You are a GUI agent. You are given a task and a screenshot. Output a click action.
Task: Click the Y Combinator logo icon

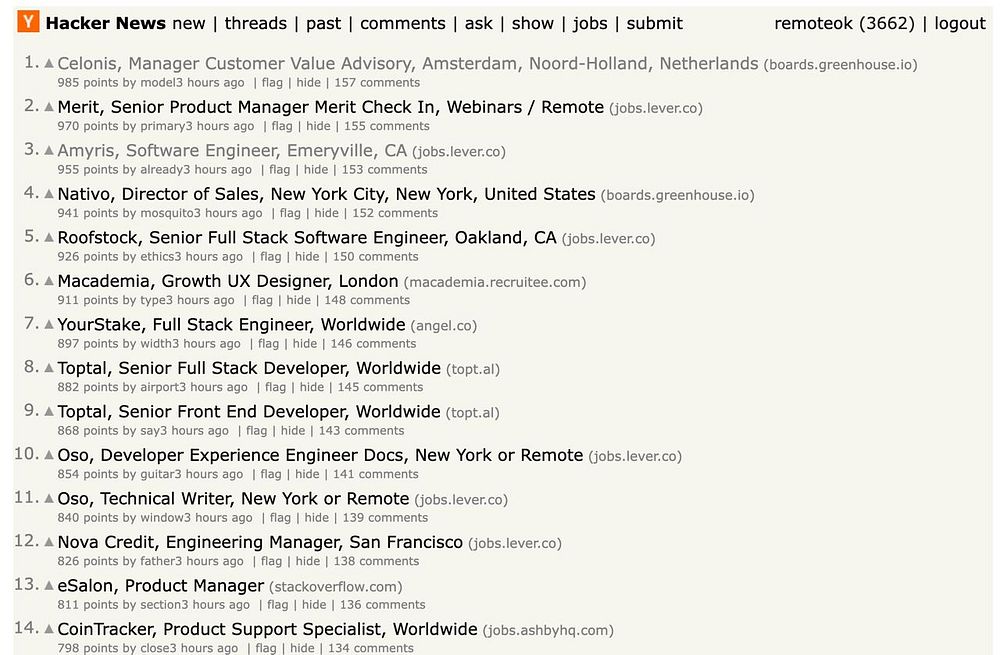point(29,22)
